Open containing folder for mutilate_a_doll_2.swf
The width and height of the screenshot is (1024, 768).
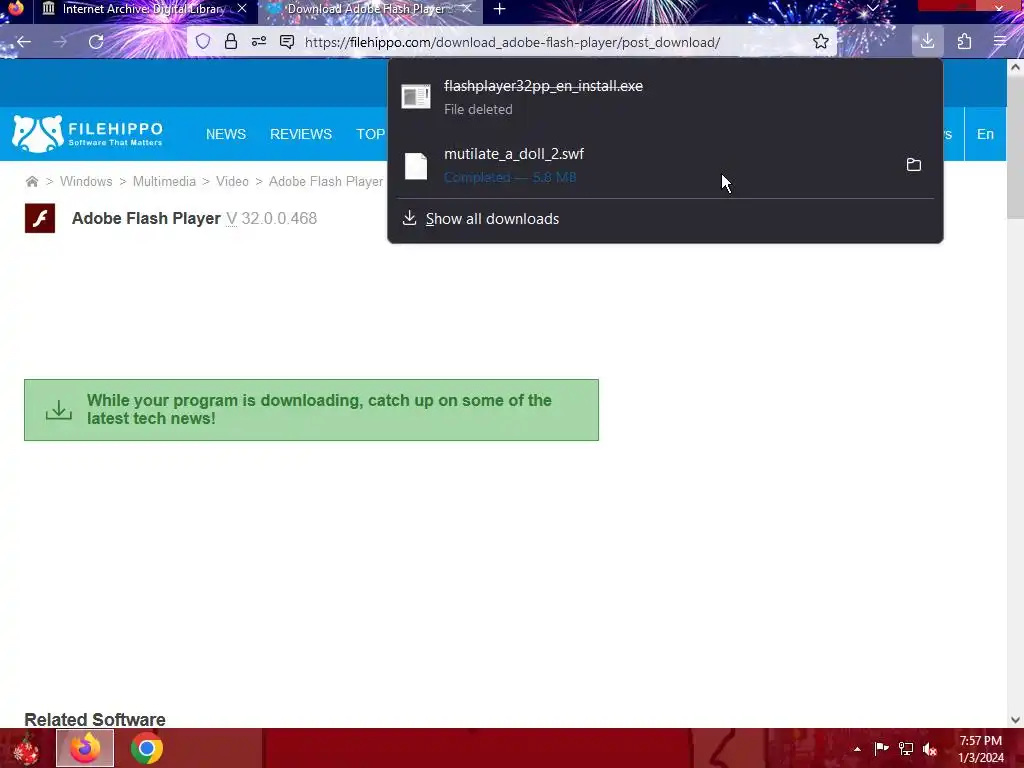[x=914, y=165]
